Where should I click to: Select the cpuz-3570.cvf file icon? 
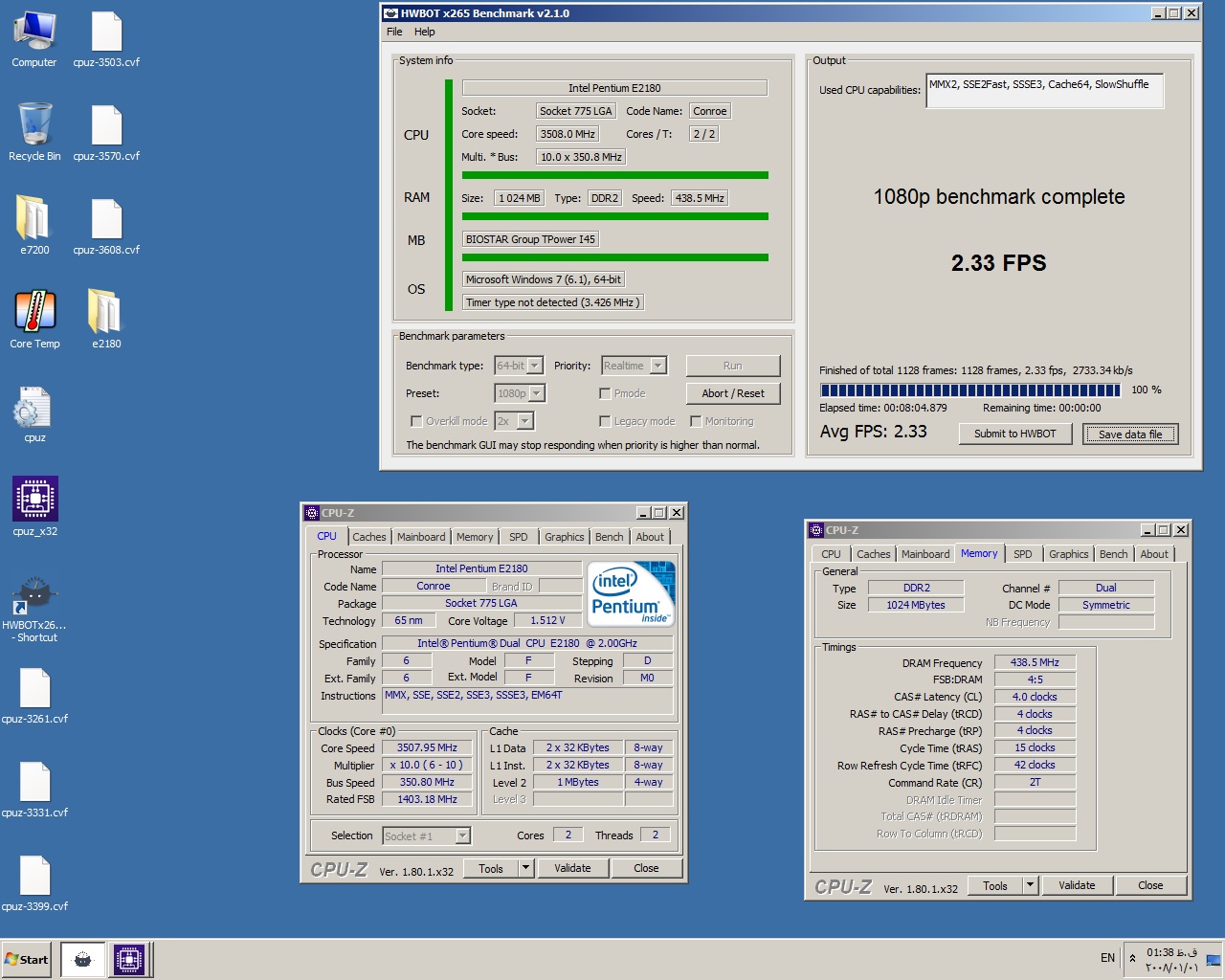(x=106, y=133)
